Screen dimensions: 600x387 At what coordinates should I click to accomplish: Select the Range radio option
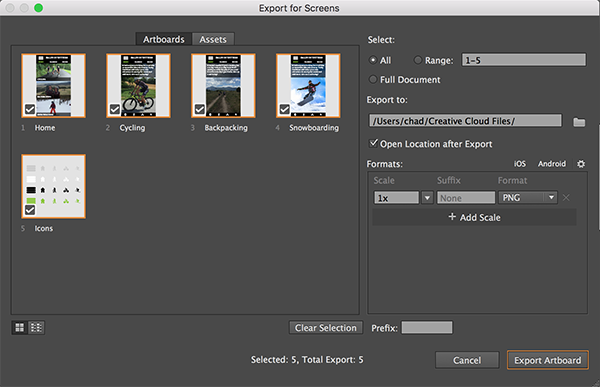418,60
